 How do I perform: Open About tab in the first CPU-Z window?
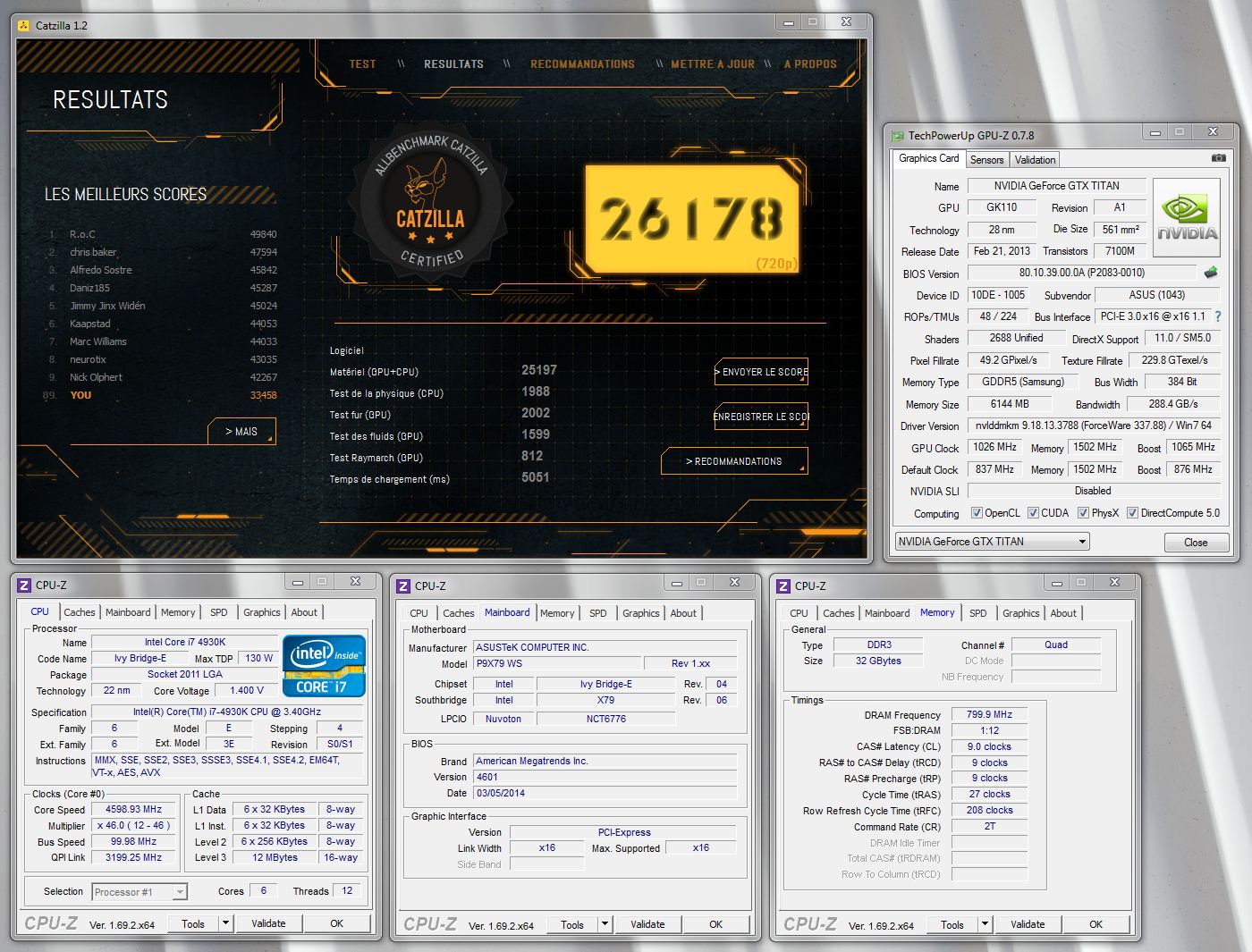pos(304,612)
